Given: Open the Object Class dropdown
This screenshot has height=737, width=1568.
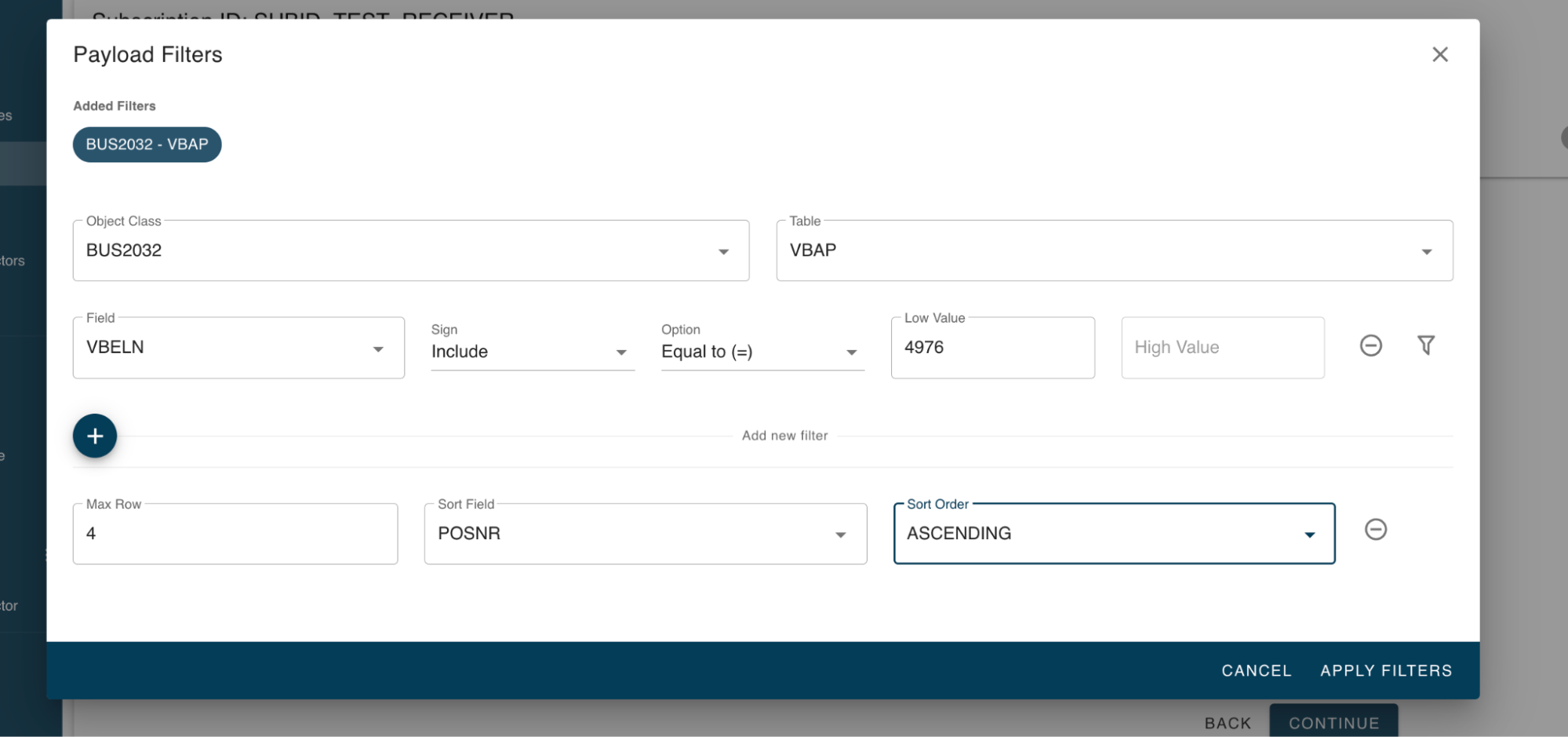Looking at the screenshot, I should point(410,250).
